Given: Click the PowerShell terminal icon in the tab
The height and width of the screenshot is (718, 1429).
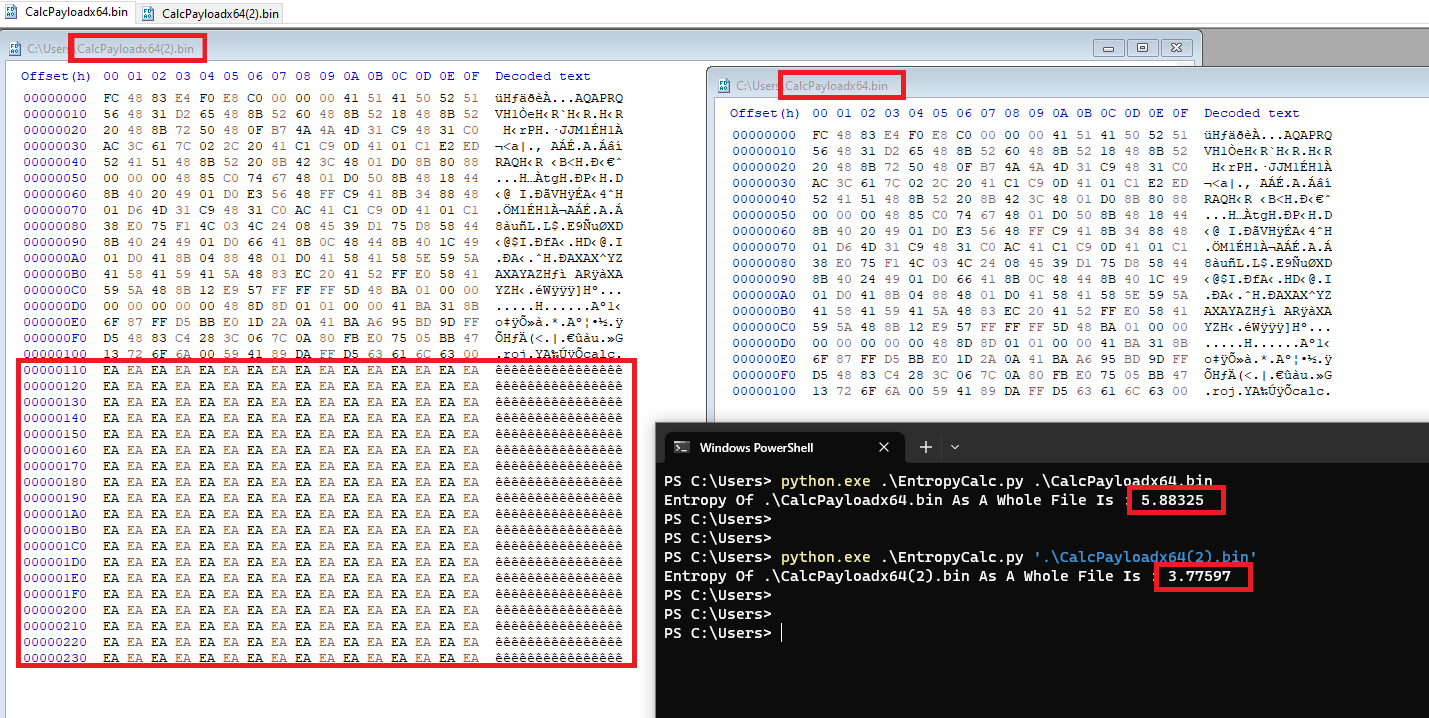Looking at the screenshot, I should click(681, 447).
